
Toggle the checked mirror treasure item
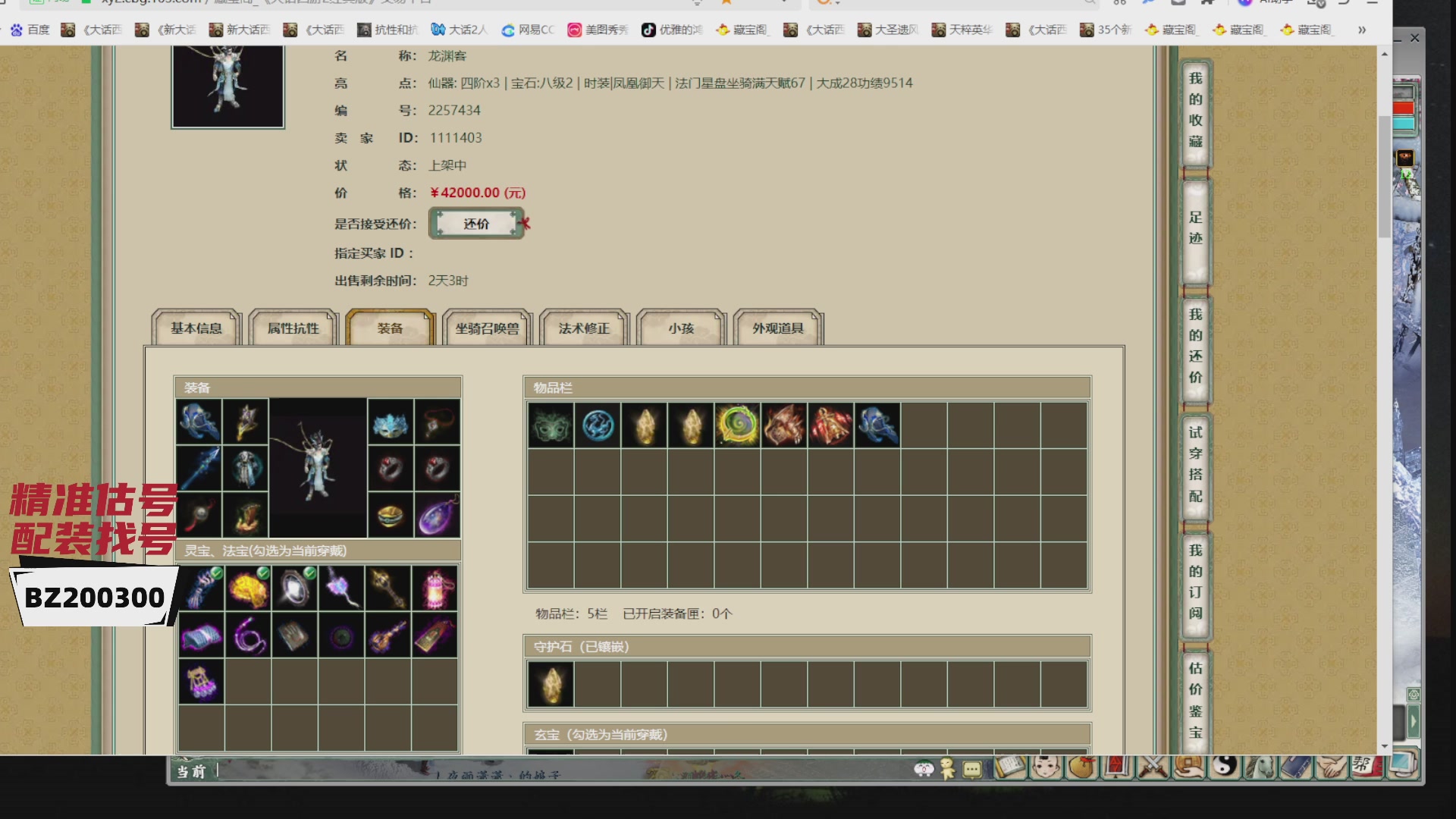pyautogui.click(x=295, y=588)
